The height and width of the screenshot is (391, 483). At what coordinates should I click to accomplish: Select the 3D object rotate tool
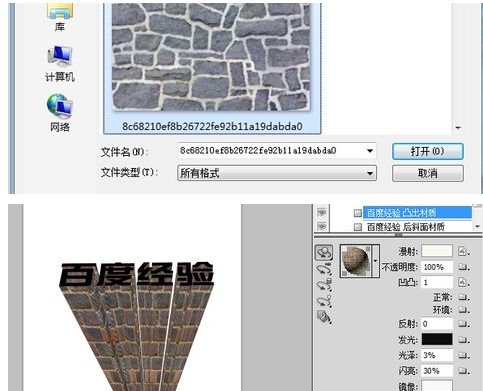tap(324, 253)
